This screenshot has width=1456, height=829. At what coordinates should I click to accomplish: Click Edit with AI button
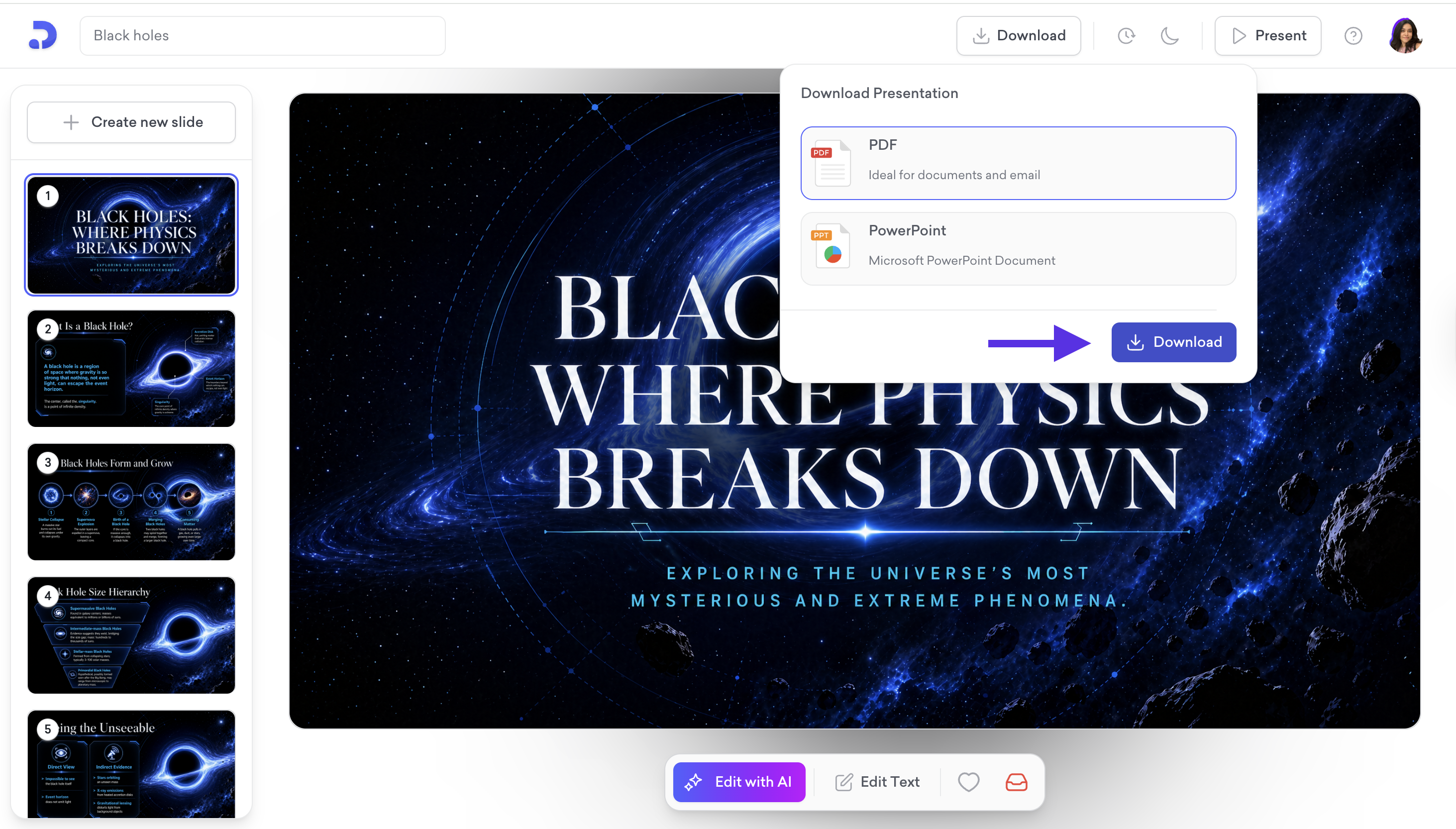(739, 782)
